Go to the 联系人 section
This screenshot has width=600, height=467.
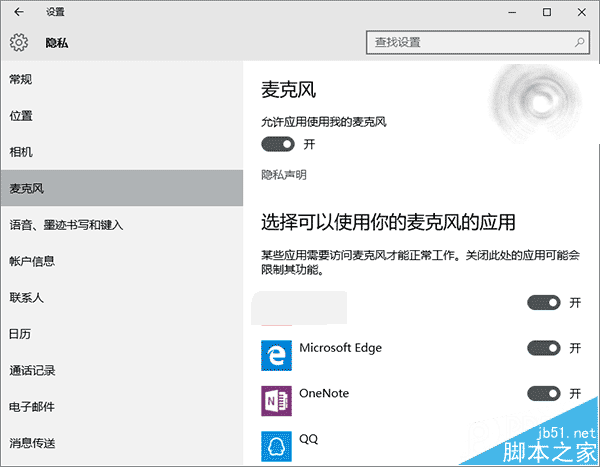[x=122, y=297]
